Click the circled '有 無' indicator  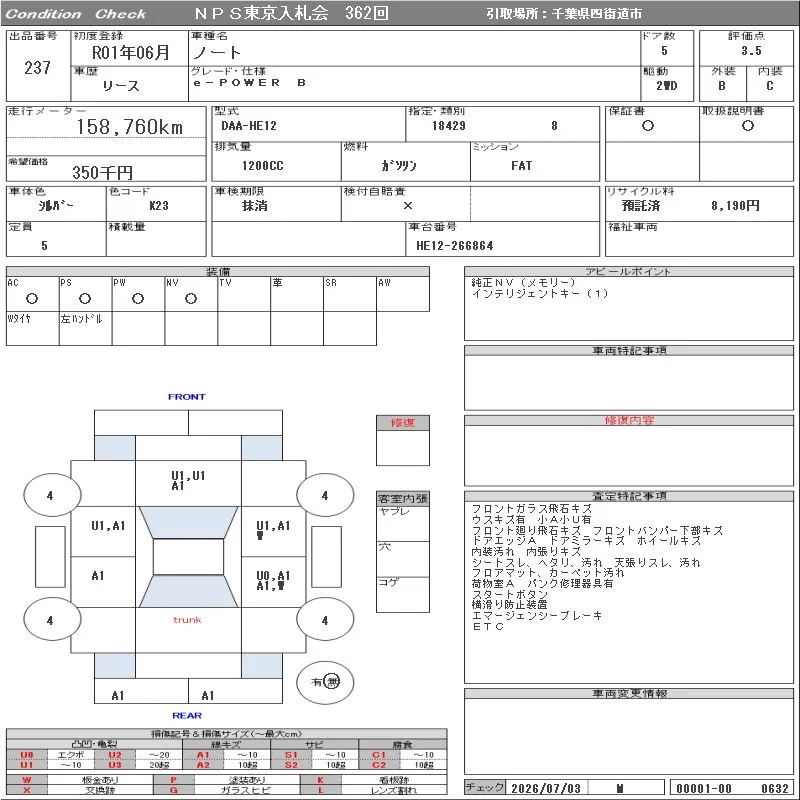click(325, 682)
